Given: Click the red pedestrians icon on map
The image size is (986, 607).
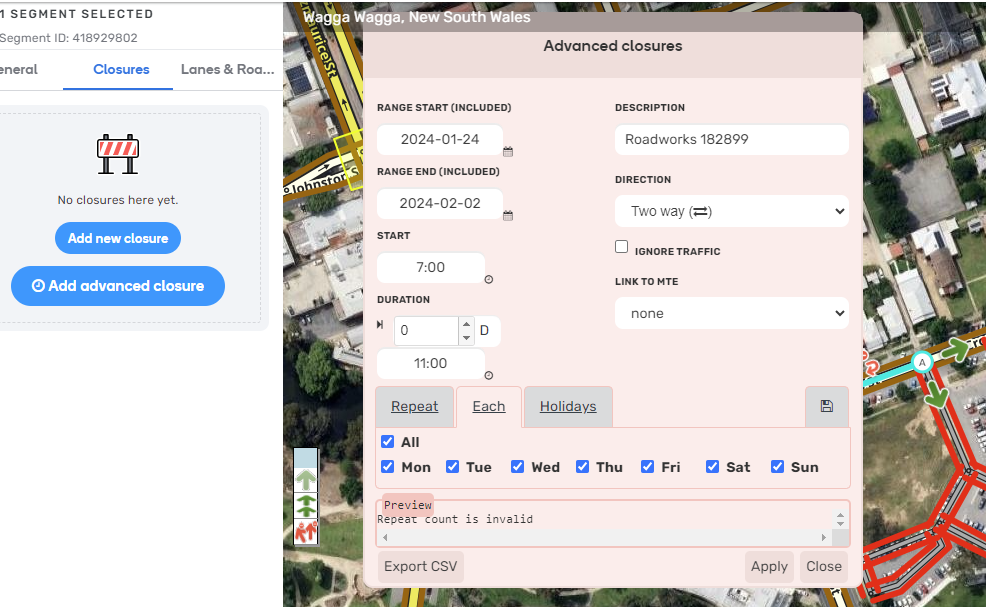Looking at the screenshot, I should 306,532.
